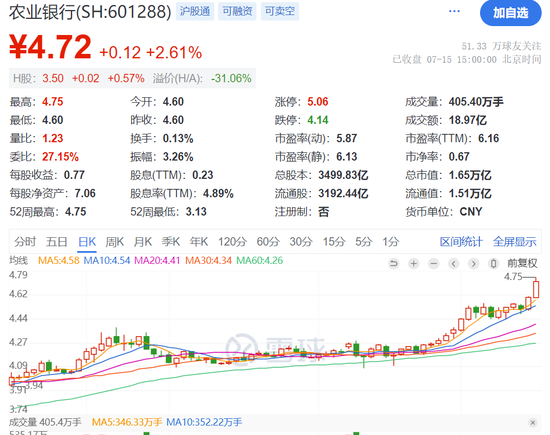The height and width of the screenshot is (435, 550).
Task: Switch to the 分时 chart tab
Action: pos(25,242)
